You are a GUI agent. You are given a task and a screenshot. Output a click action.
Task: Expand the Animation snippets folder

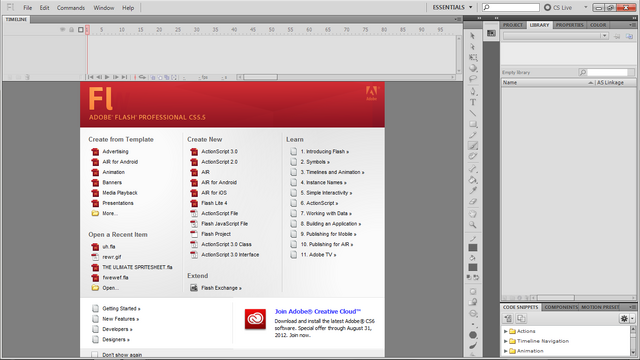(x=506, y=351)
